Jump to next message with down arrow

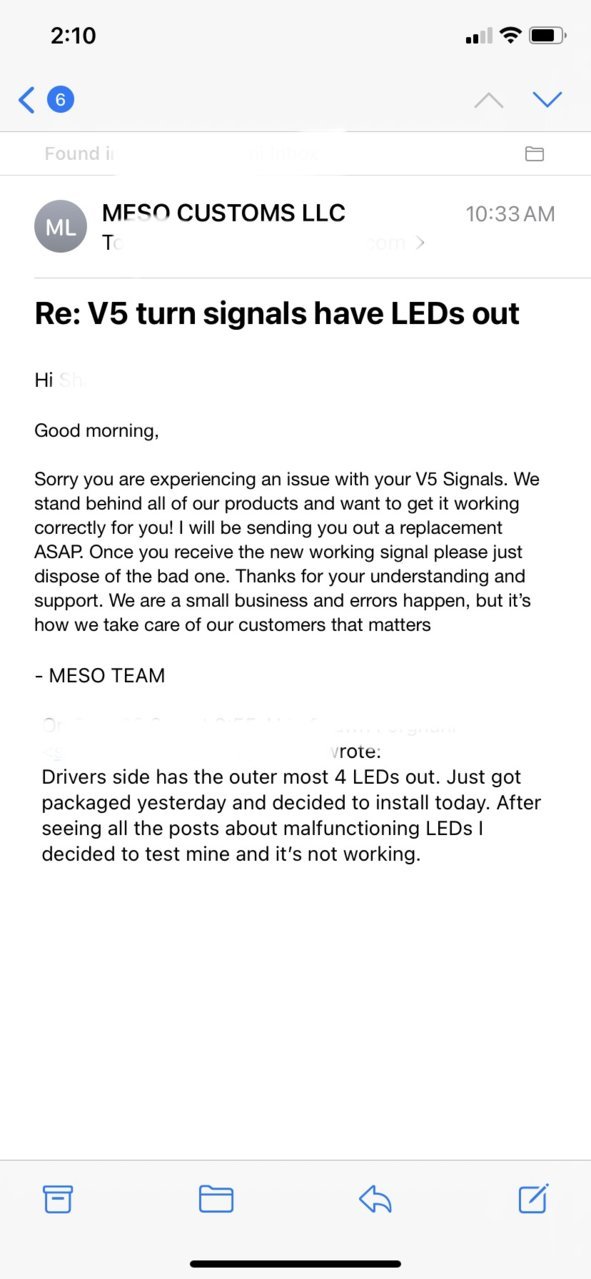(x=548, y=99)
